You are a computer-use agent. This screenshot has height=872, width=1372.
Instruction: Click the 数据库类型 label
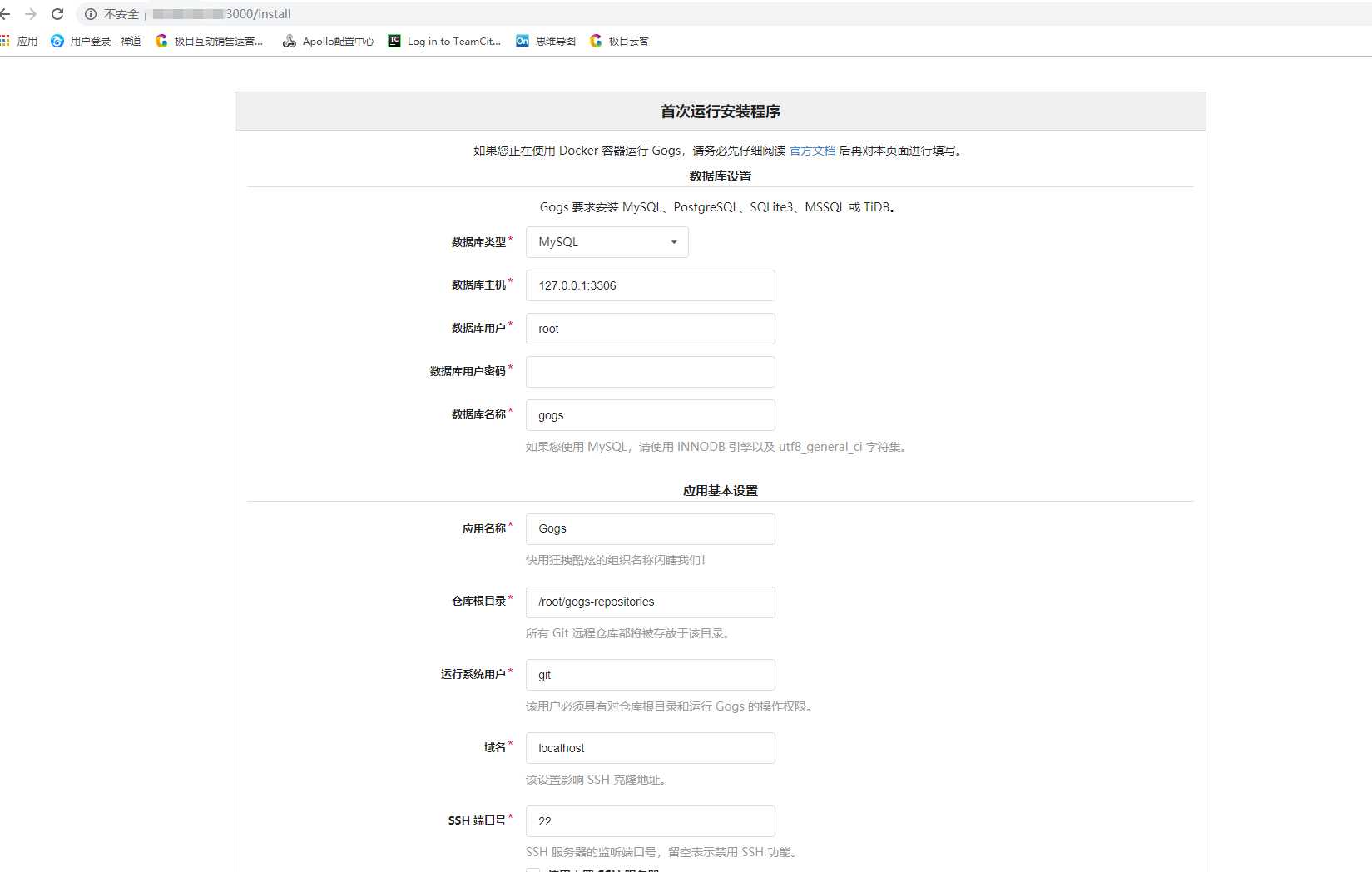(x=478, y=242)
